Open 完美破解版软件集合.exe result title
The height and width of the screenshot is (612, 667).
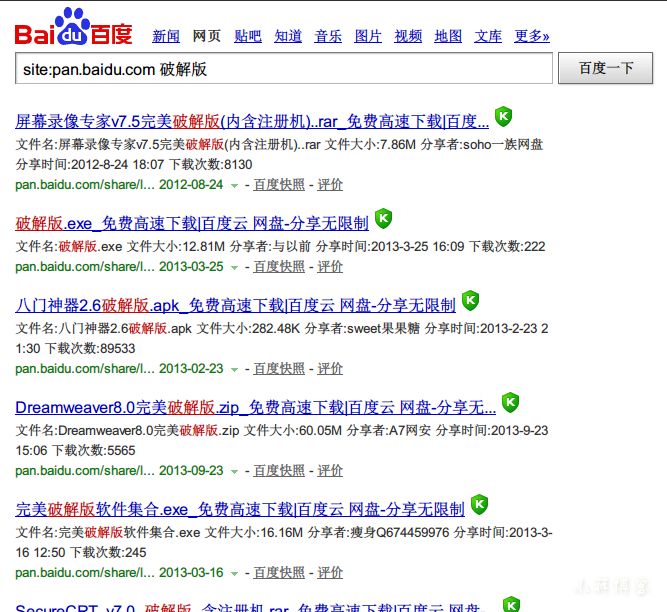pyautogui.click(x=240, y=510)
